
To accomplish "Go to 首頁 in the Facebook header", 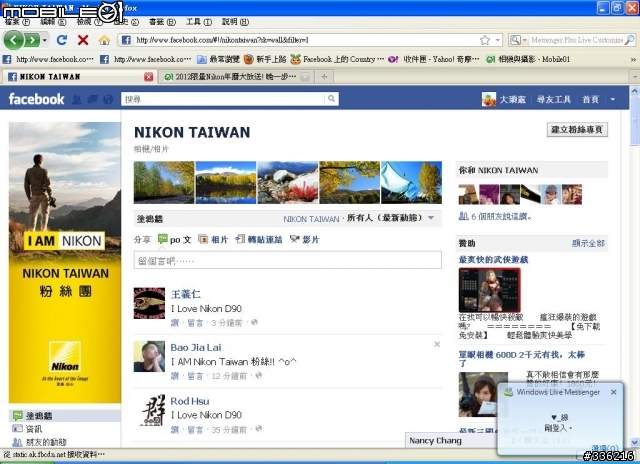I will pyautogui.click(x=590, y=99).
